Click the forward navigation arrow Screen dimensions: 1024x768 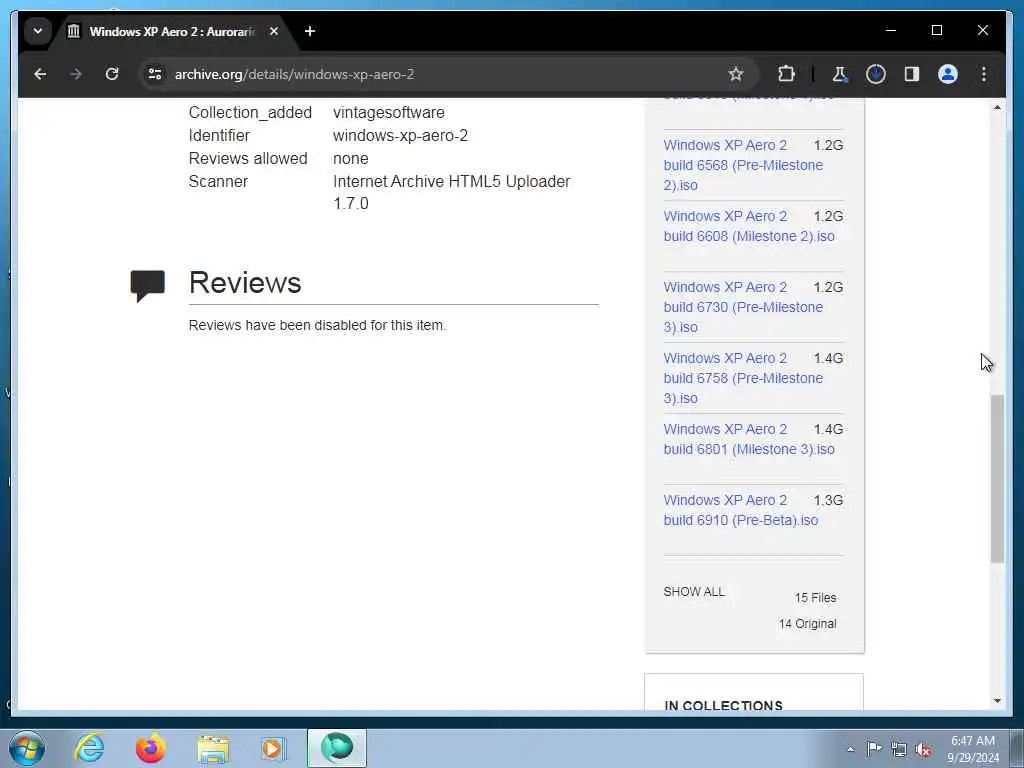pyautogui.click(x=76, y=74)
